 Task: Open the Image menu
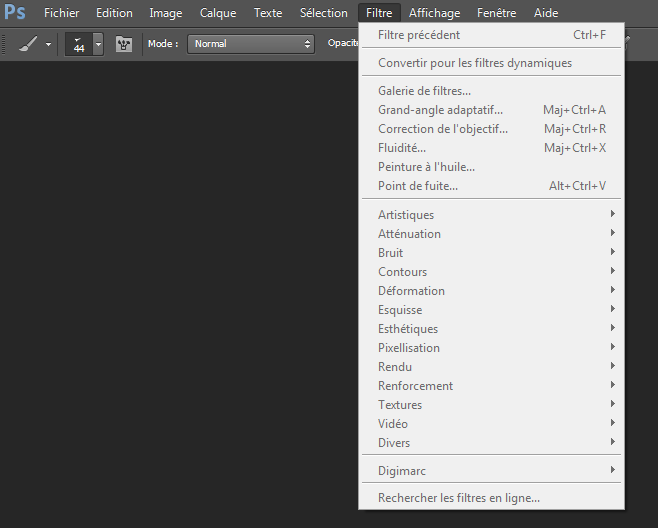166,13
